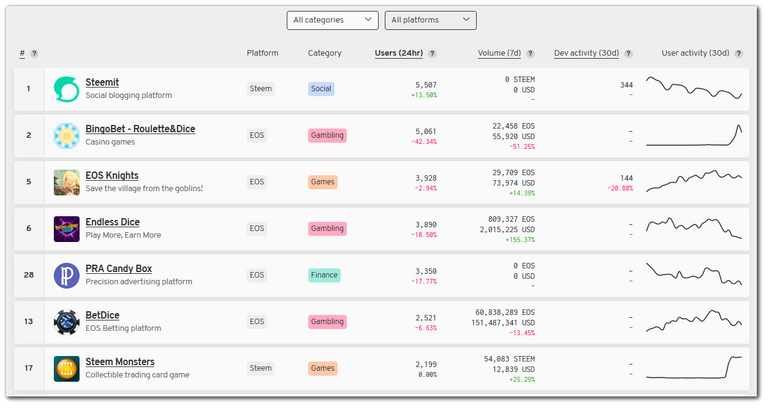Click the PRA Candy Box logo icon
Screen dimensions: 768x408
(66, 275)
